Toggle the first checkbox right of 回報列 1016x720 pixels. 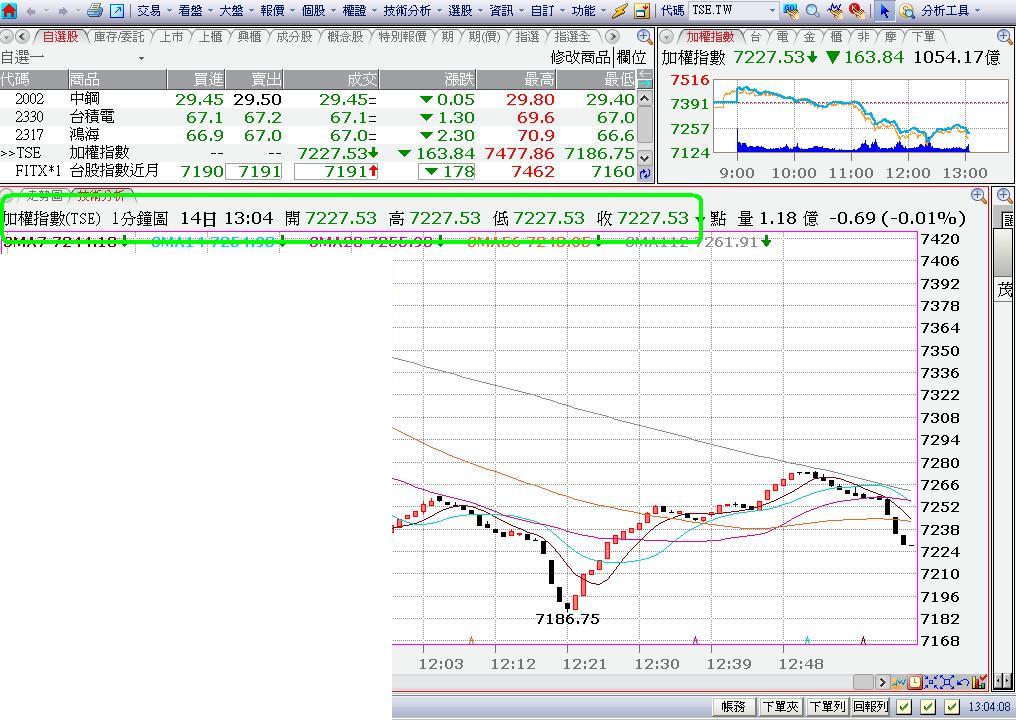pyautogui.click(x=905, y=706)
